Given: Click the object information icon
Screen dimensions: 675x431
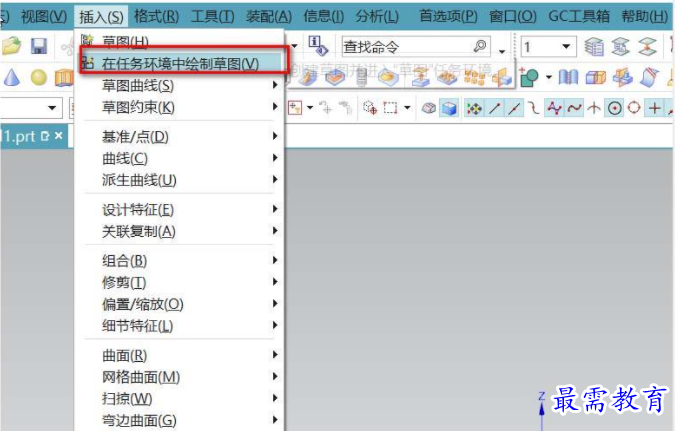Looking at the screenshot, I should coord(318,46).
